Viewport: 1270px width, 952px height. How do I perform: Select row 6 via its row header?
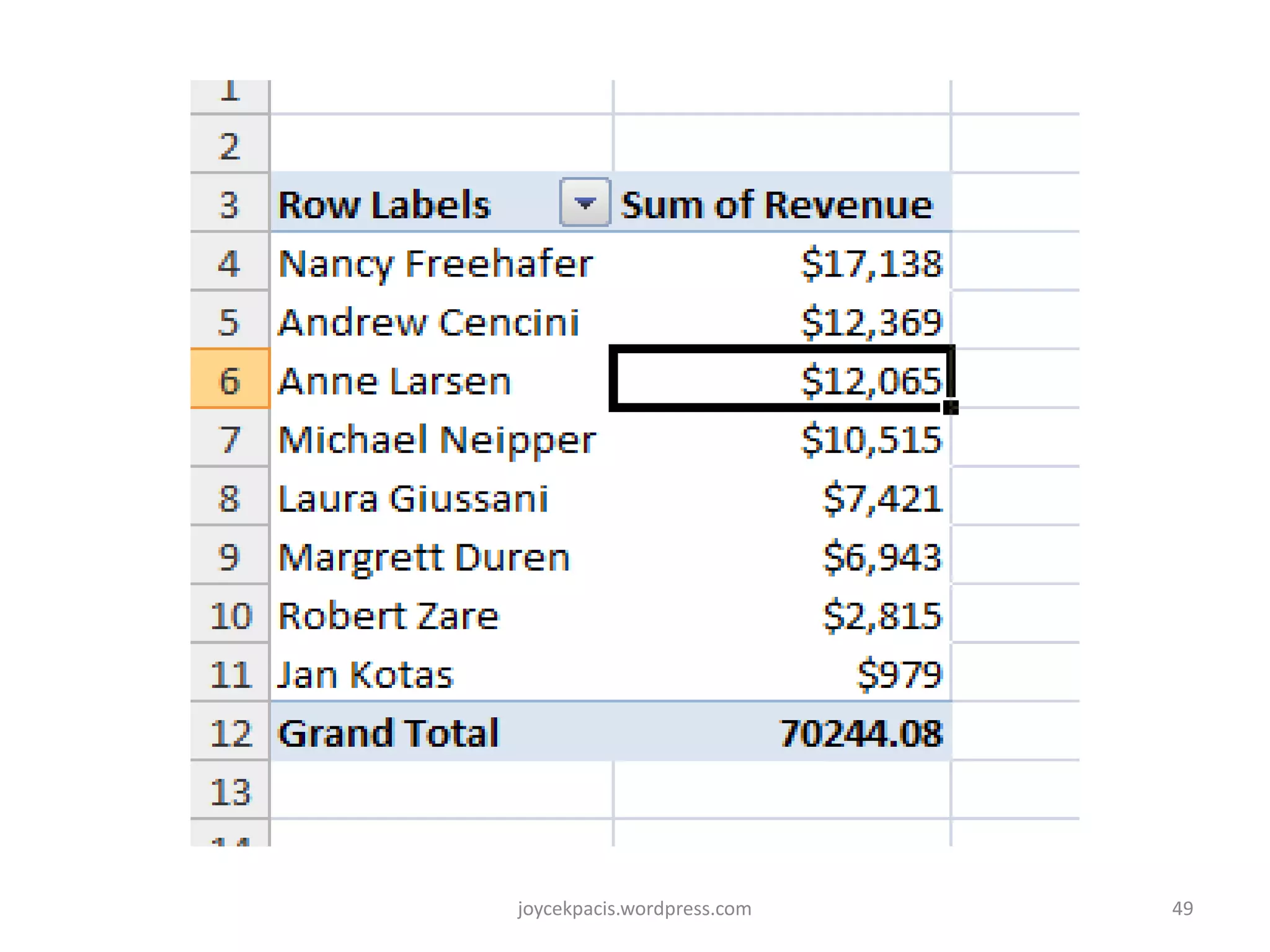click(x=229, y=379)
